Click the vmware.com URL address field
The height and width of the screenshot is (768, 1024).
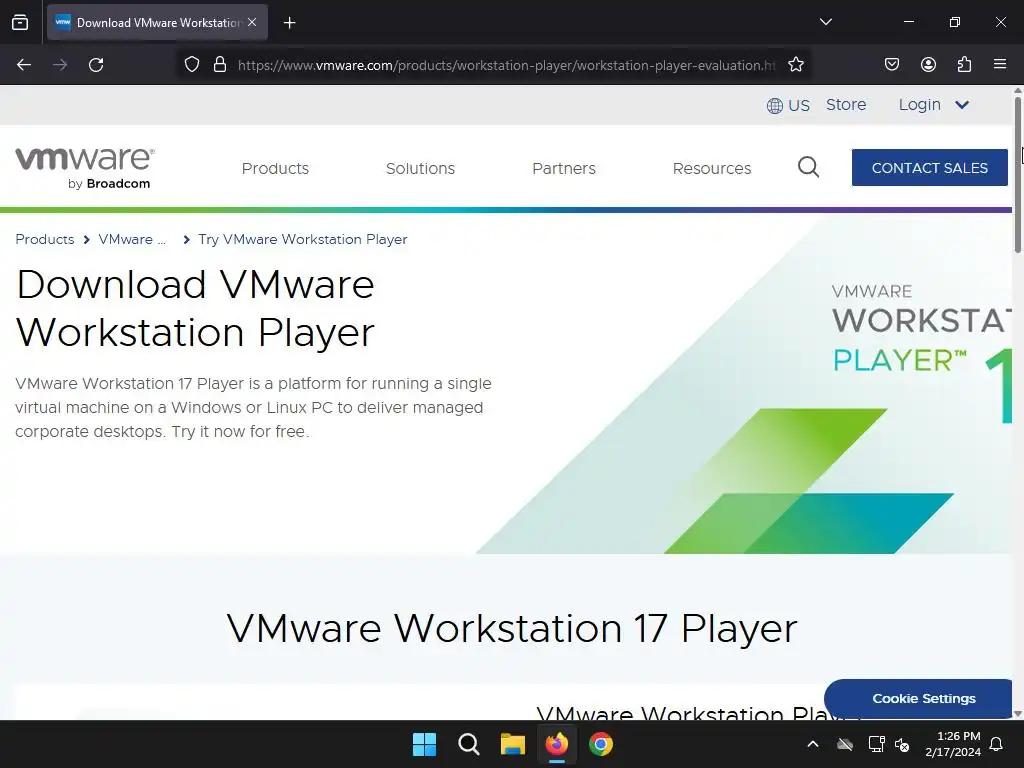[507, 65]
